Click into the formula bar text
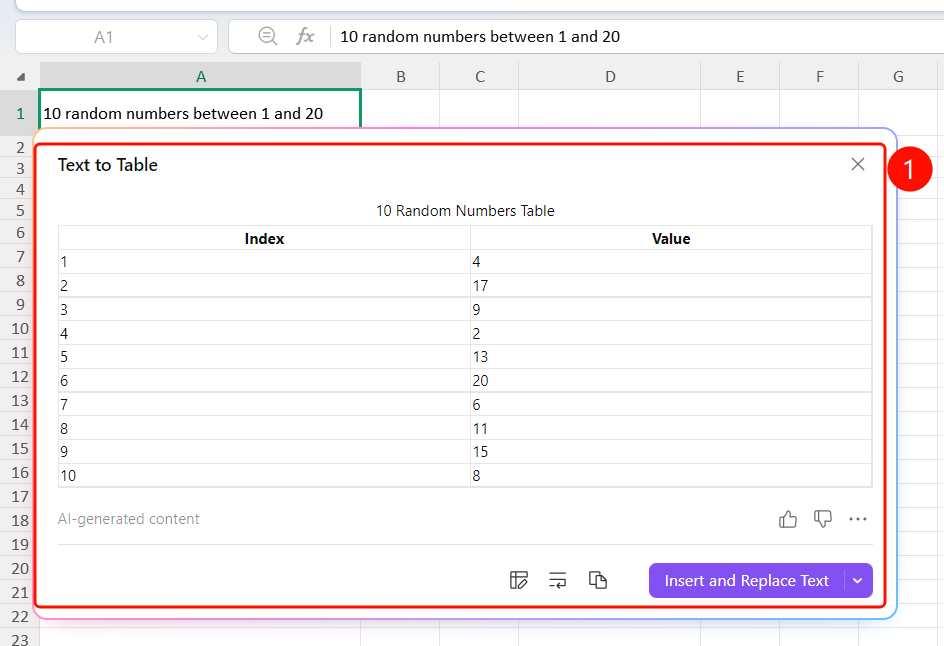This screenshot has height=646, width=944. [x=480, y=37]
